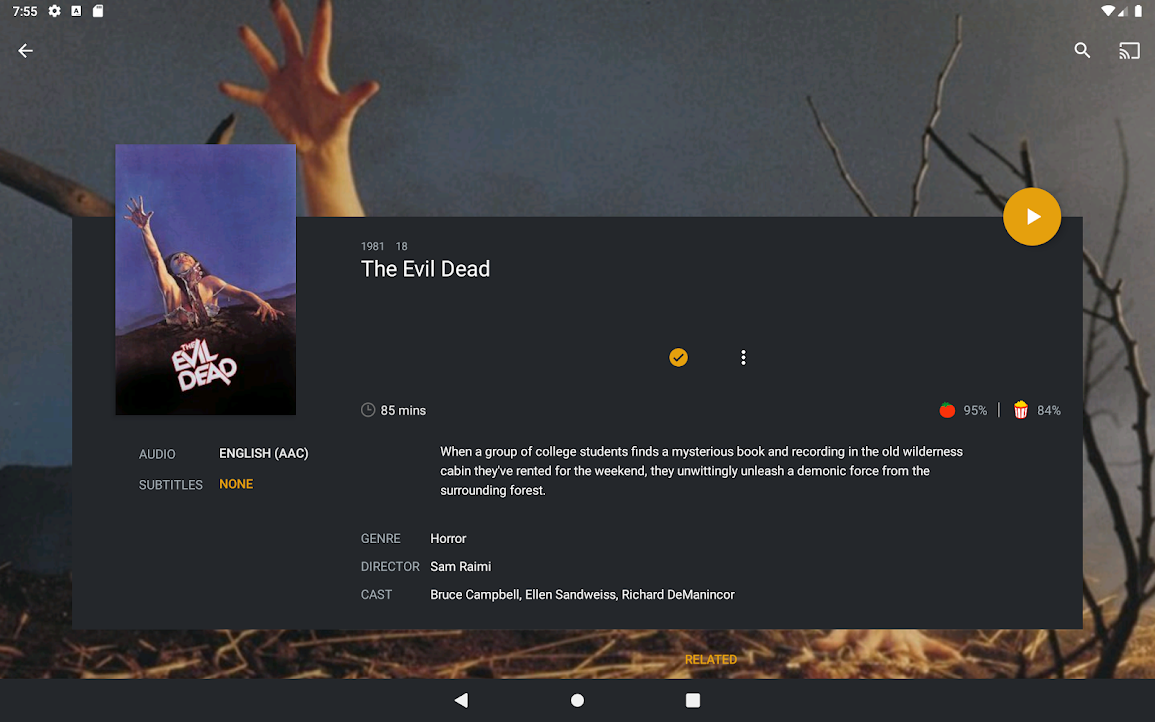Image resolution: width=1155 pixels, height=722 pixels.
Task: Tap Android recent apps square
Action: pos(692,700)
